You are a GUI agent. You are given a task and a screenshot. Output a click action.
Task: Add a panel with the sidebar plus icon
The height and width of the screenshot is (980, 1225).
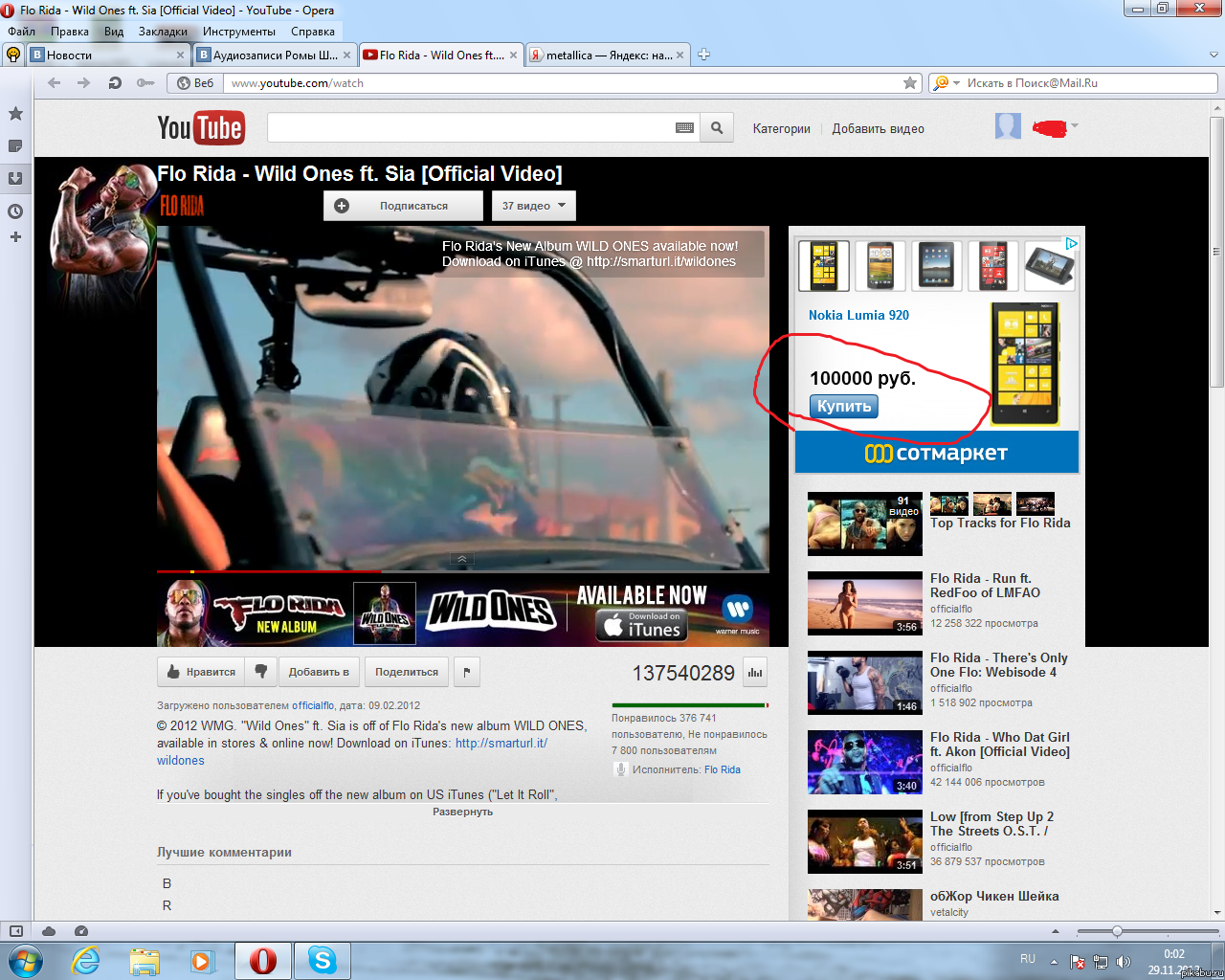[15, 236]
